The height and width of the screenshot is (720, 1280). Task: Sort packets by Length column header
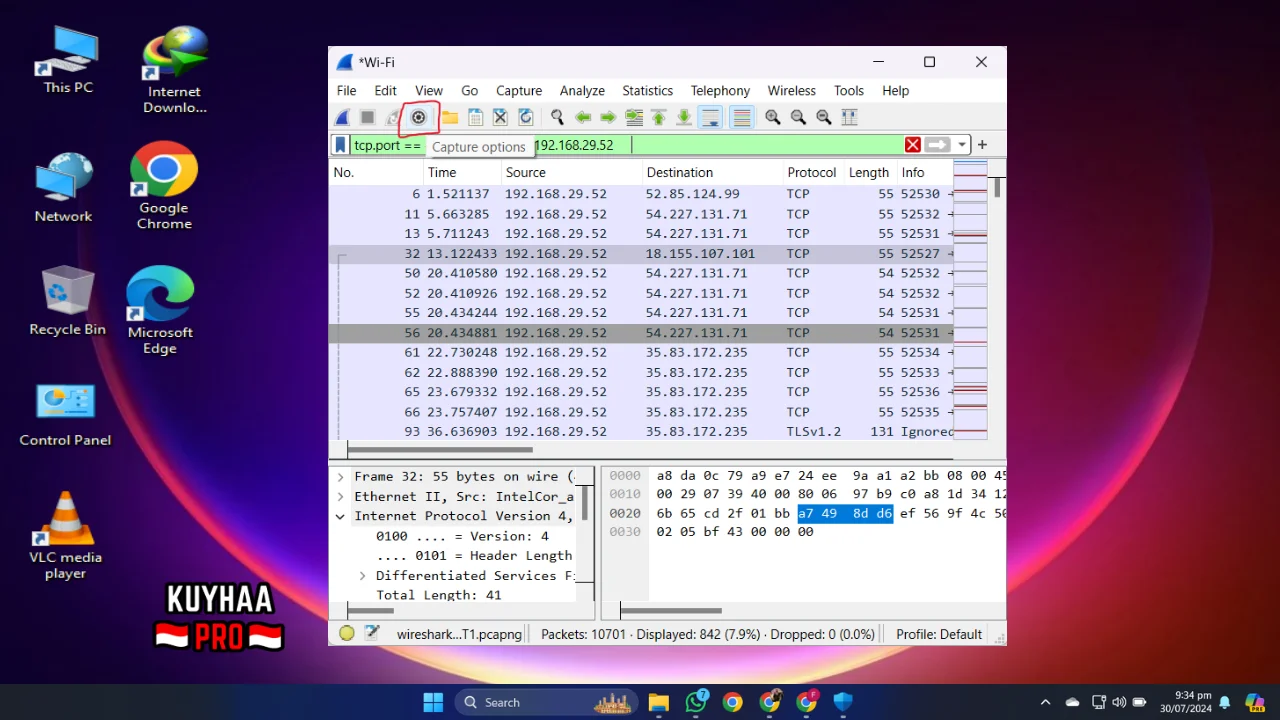pos(869,172)
